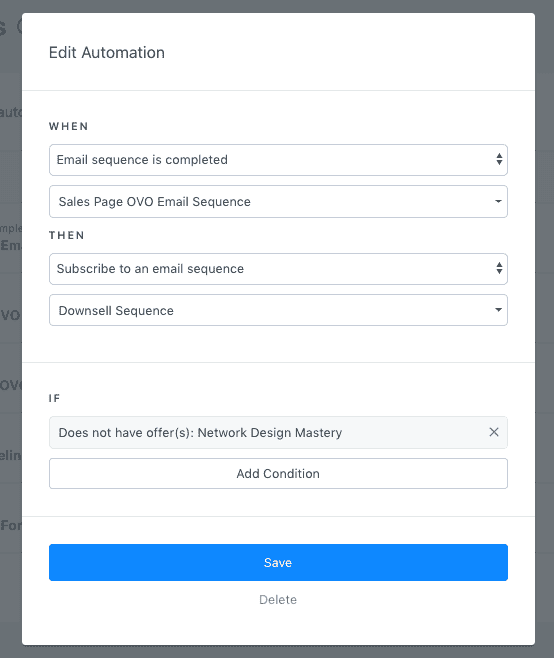Open the Sales Page OVO Email Sequence dropdown
554x658 pixels.
[x=278, y=201]
